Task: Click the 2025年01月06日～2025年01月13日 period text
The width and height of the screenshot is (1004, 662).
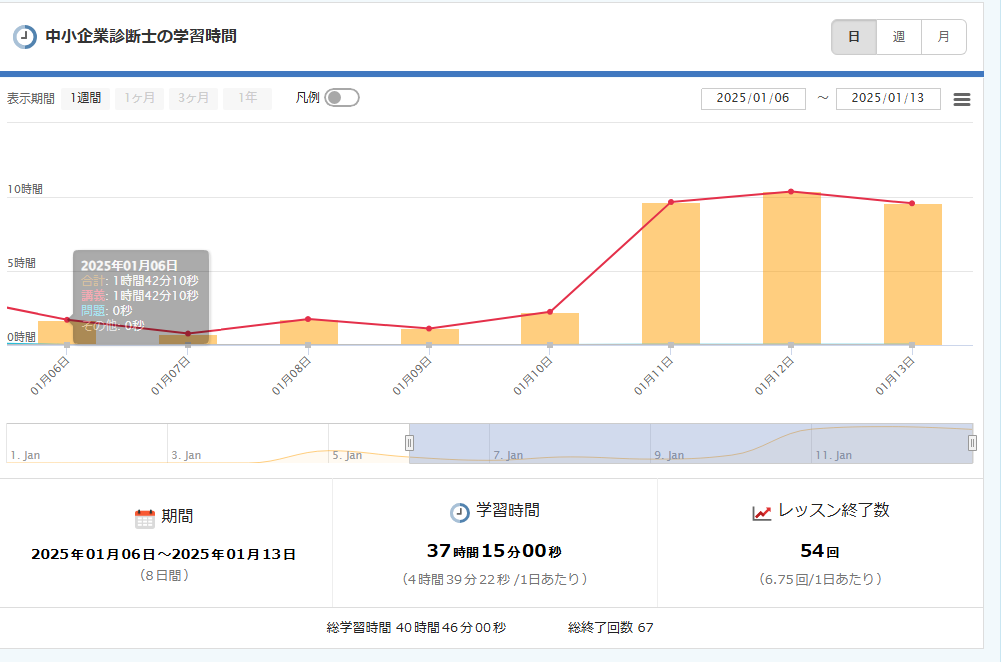Action: coord(164,554)
